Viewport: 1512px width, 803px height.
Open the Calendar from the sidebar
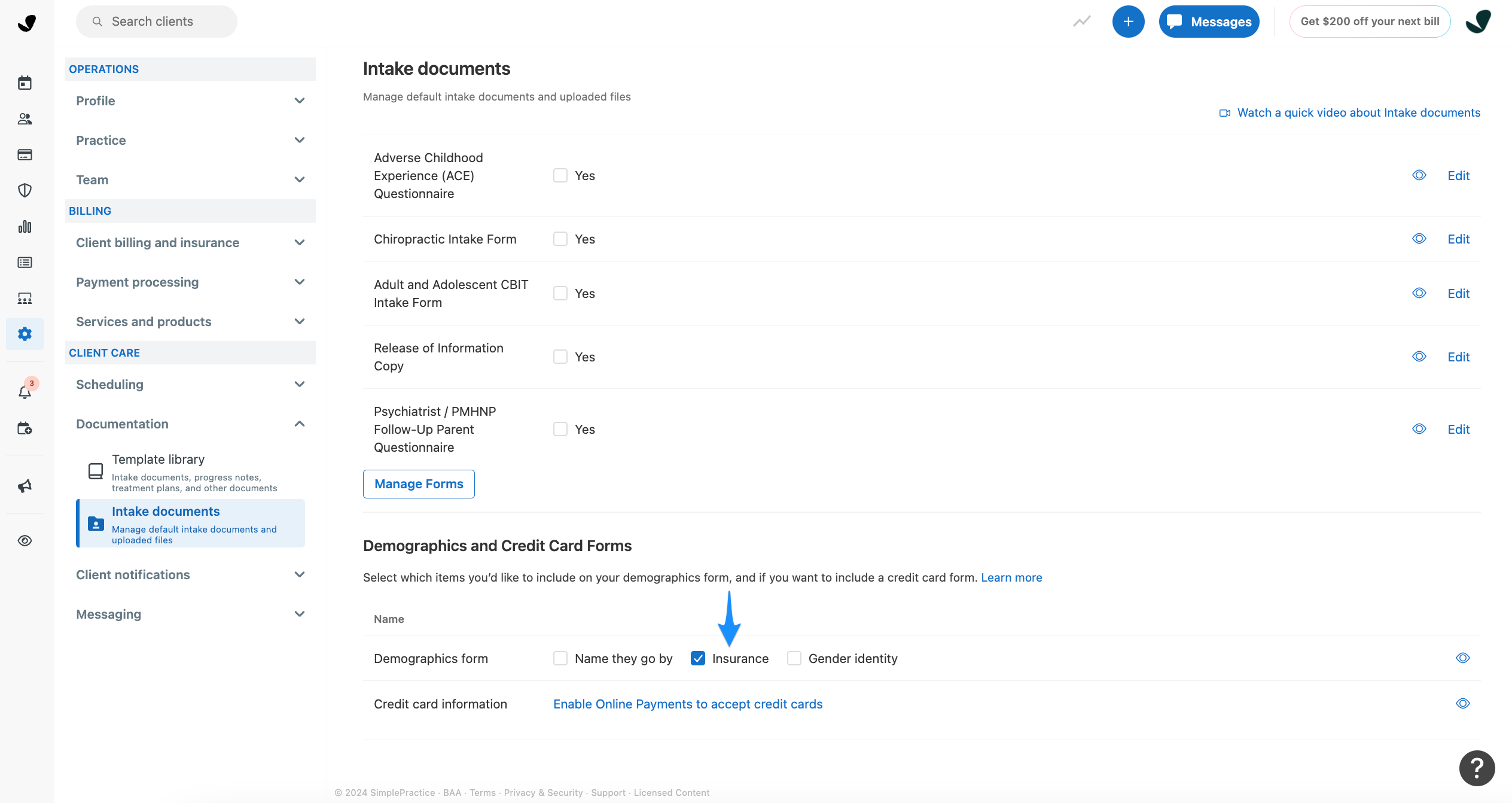coord(25,83)
